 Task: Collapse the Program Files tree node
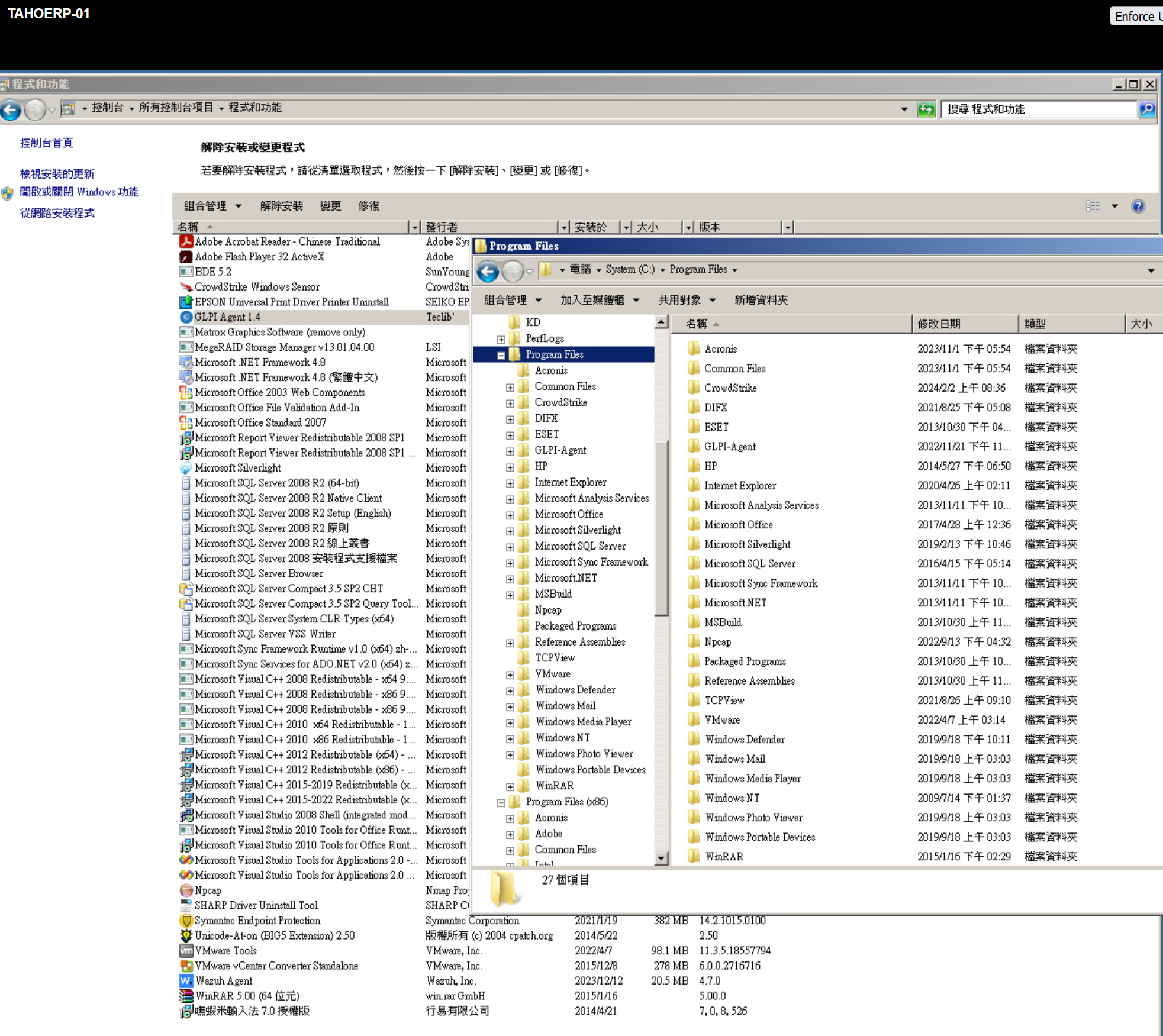[x=501, y=355]
